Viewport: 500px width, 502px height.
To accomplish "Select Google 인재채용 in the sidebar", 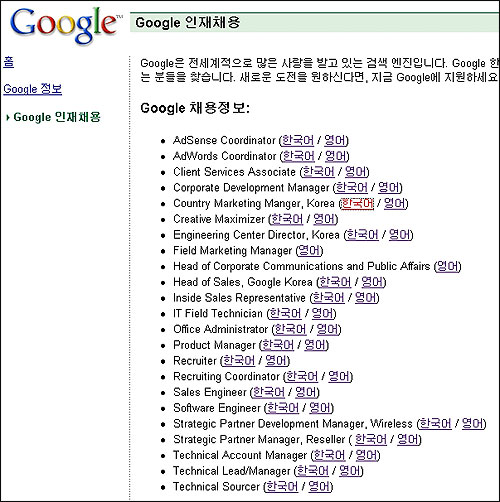I will (57, 117).
